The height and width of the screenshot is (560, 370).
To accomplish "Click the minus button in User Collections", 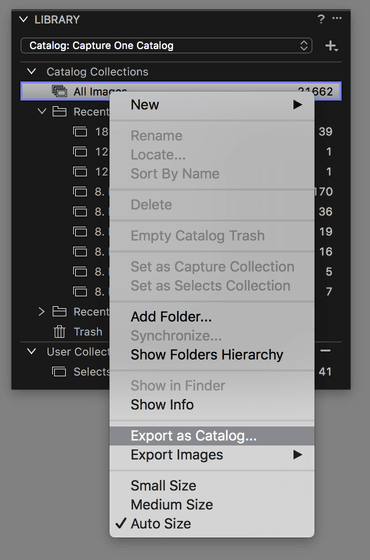I will point(325,351).
